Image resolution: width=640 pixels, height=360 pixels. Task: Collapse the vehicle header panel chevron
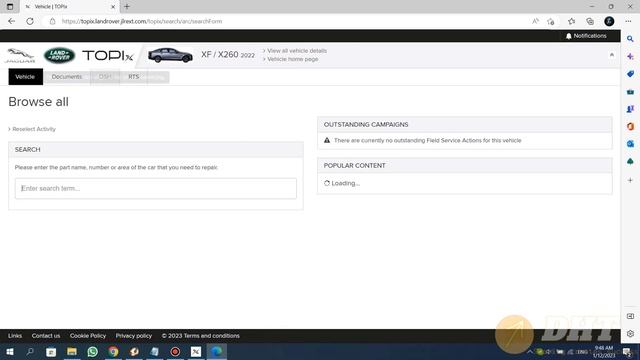[611, 55]
